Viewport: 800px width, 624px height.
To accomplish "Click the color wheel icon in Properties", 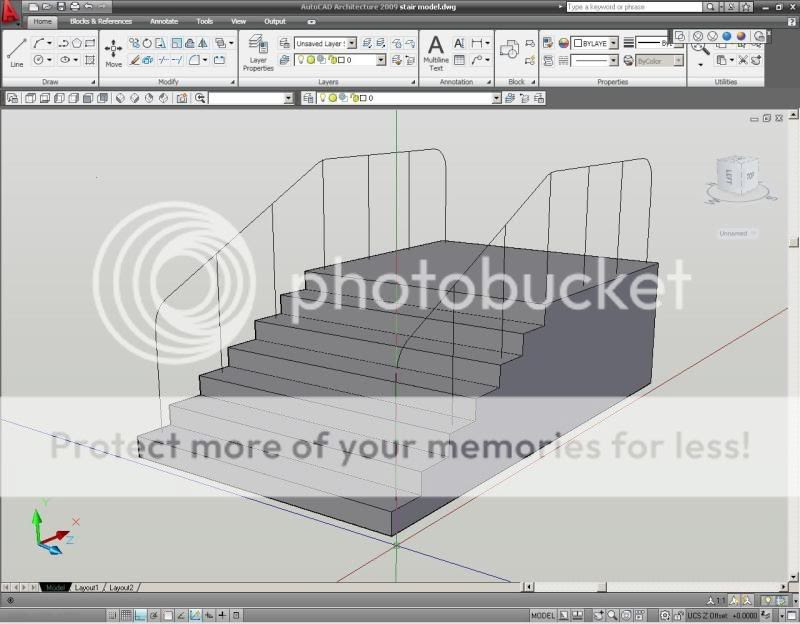I will [x=563, y=43].
